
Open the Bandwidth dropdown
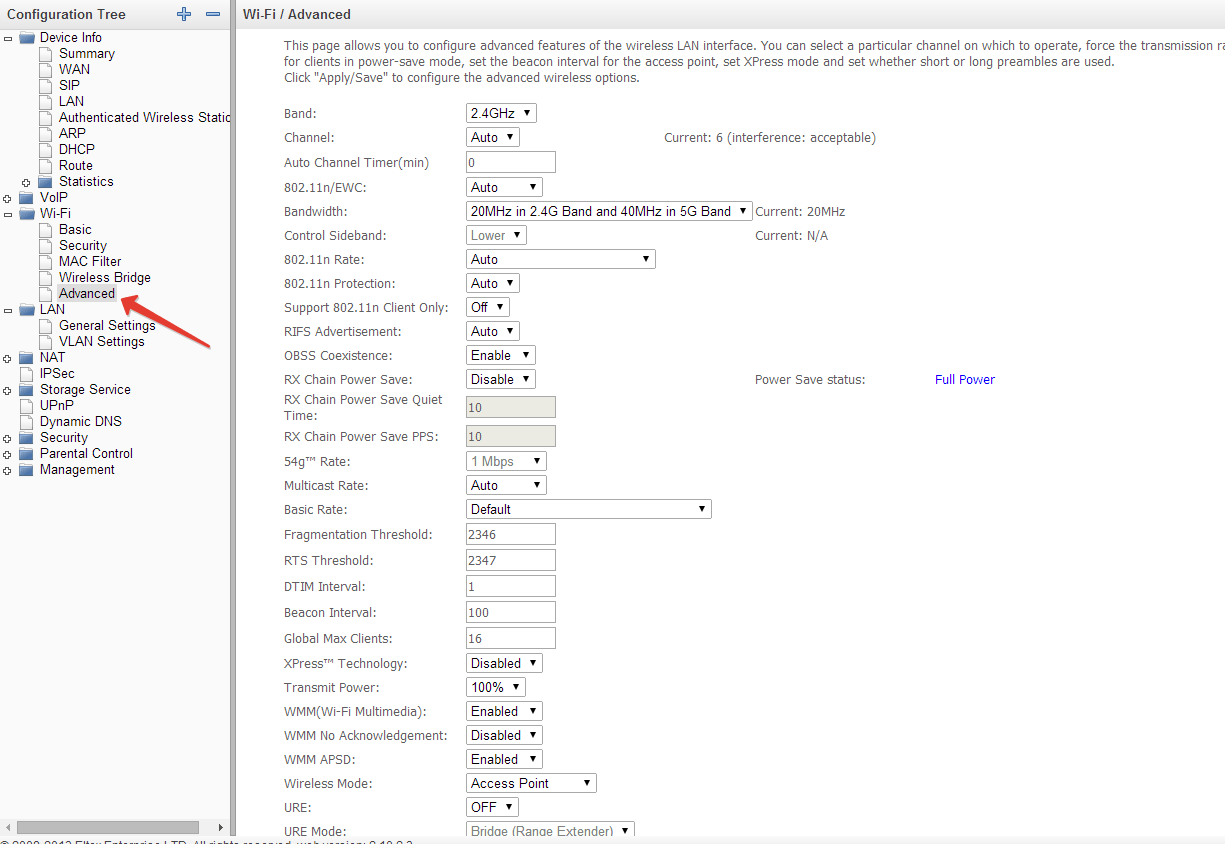click(609, 211)
